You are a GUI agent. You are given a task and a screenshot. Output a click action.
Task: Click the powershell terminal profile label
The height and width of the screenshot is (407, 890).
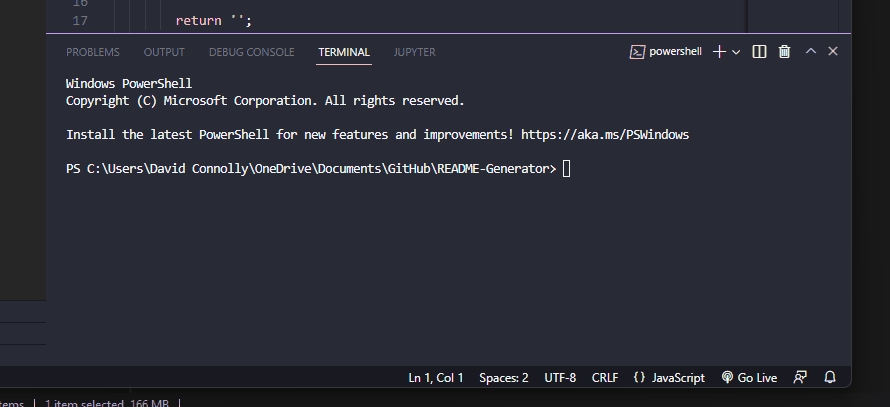pyautogui.click(x=675, y=52)
